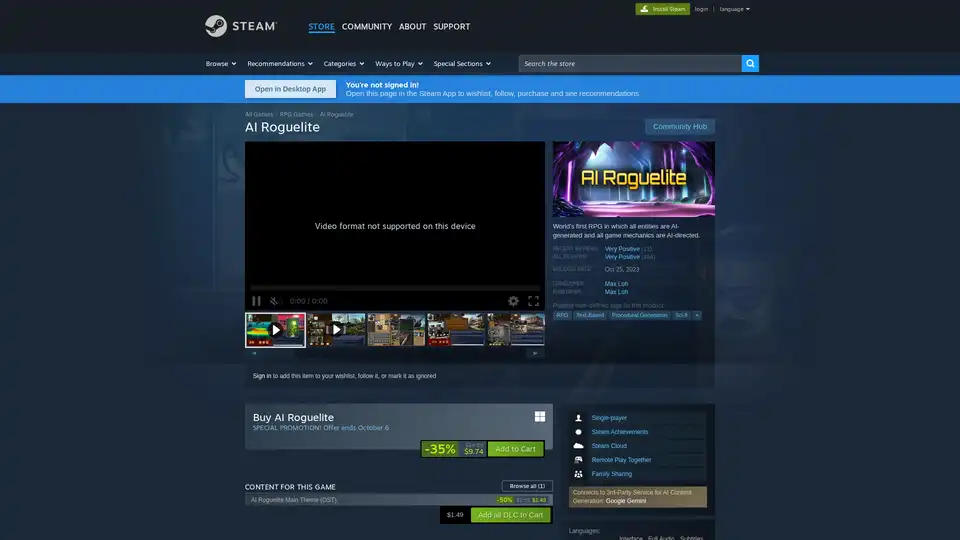This screenshot has height=540, width=960.
Task: Select the second video thumbnail
Action: [335, 329]
